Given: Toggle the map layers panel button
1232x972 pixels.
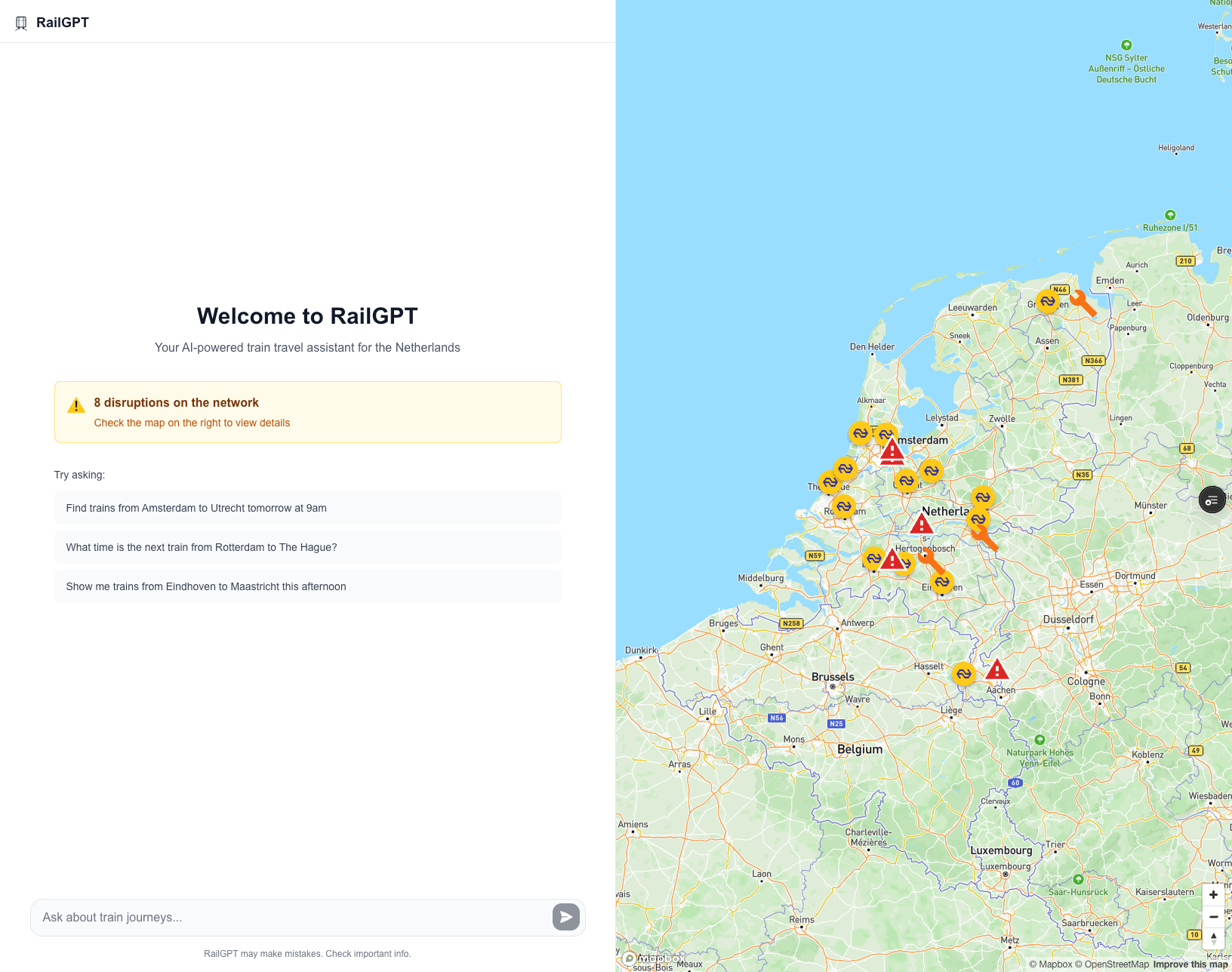Looking at the screenshot, I should coord(1212,500).
